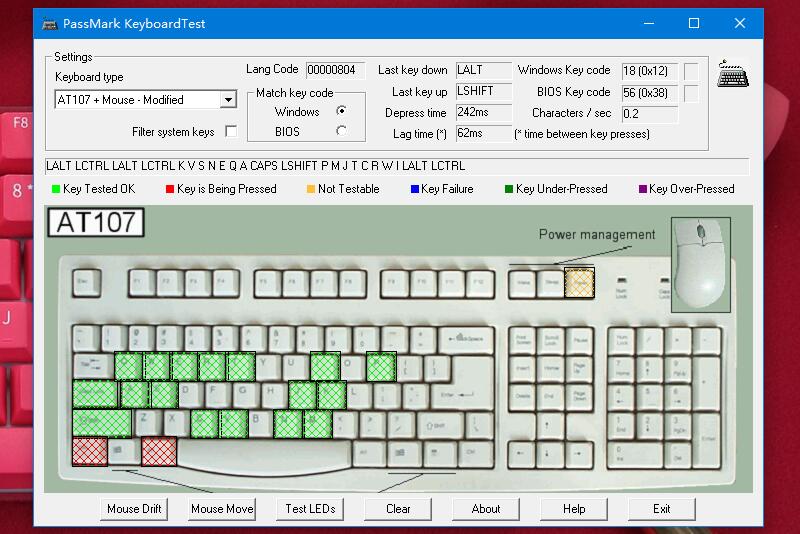This screenshot has height=534, width=800.
Task: Click the Print Screen key
Action: (522, 340)
